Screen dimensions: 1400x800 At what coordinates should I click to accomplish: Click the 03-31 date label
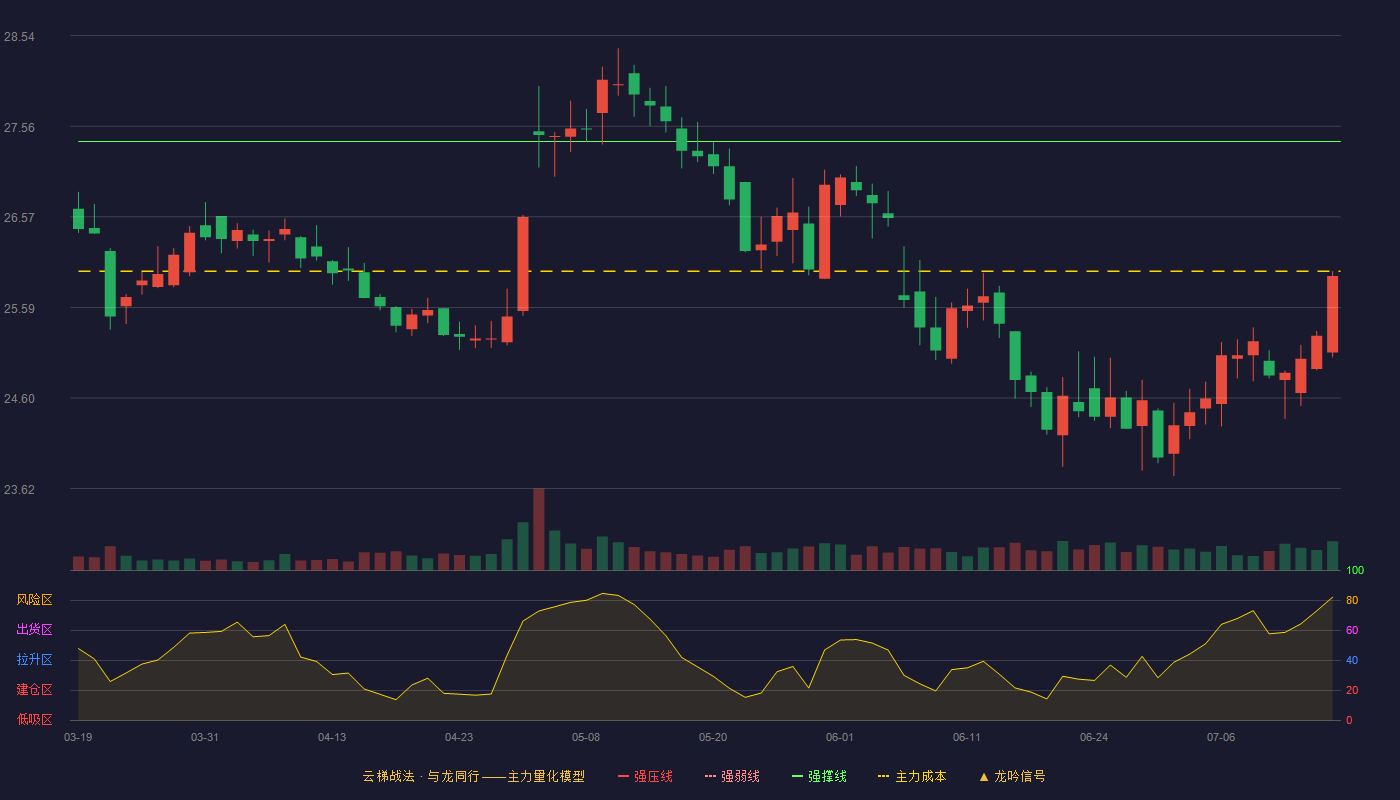(x=205, y=737)
